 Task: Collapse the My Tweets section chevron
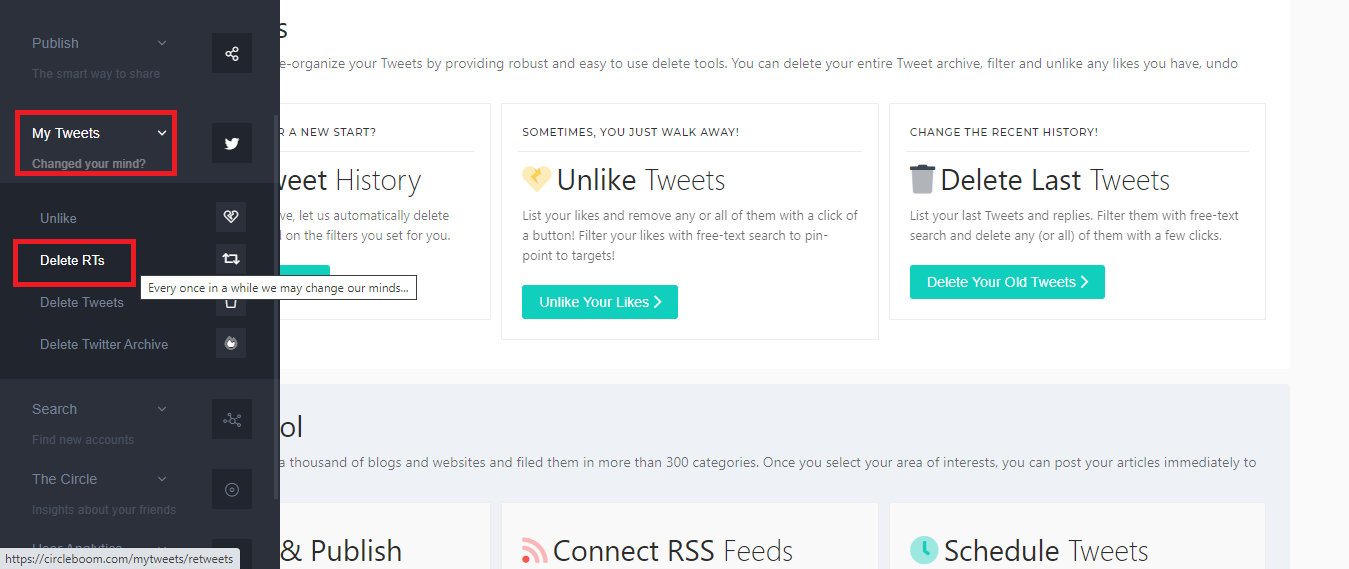[x=162, y=133]
